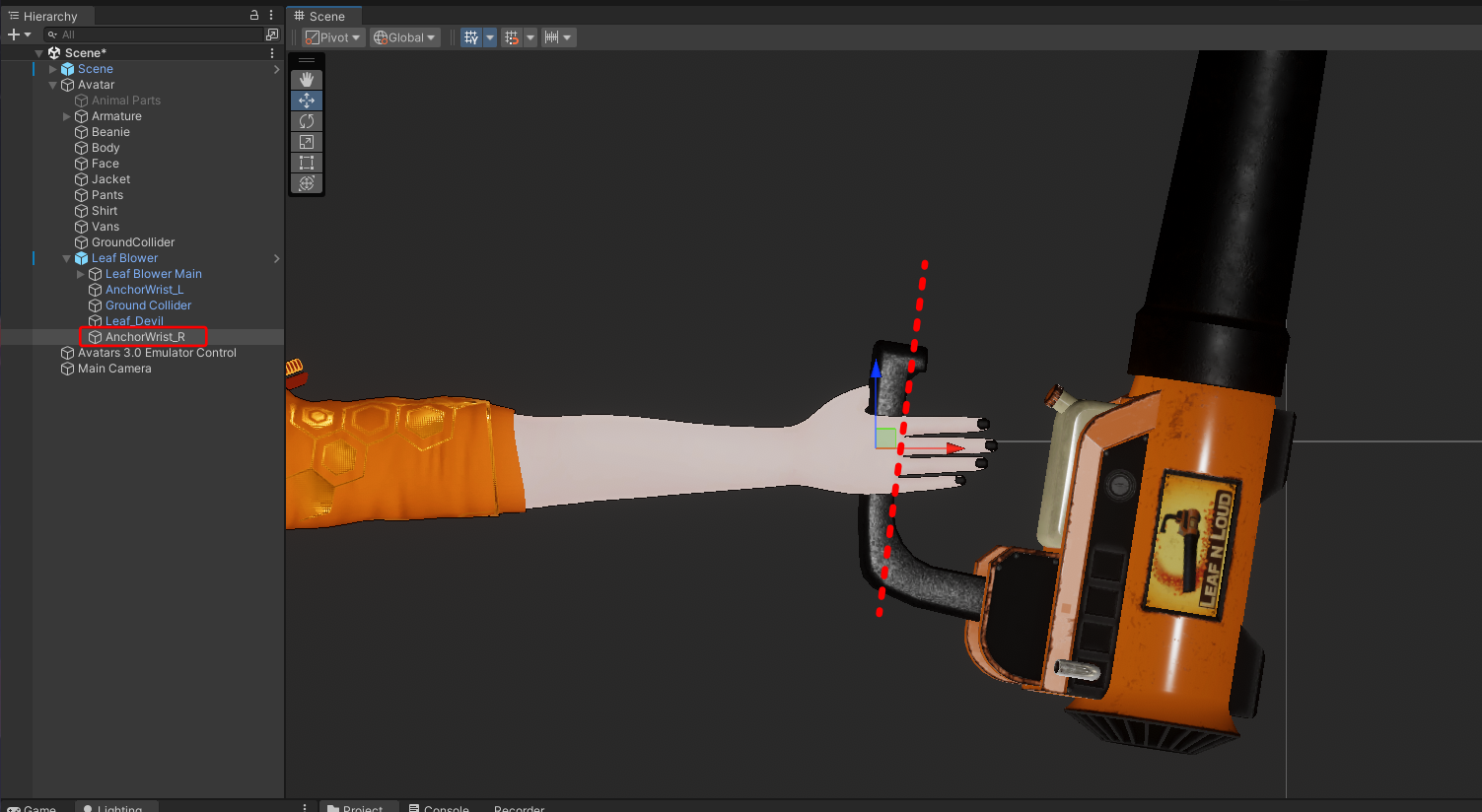Toggle the Hierarchy panel lock
Viewport: 1482px width, 812px height.
point(254,16)
